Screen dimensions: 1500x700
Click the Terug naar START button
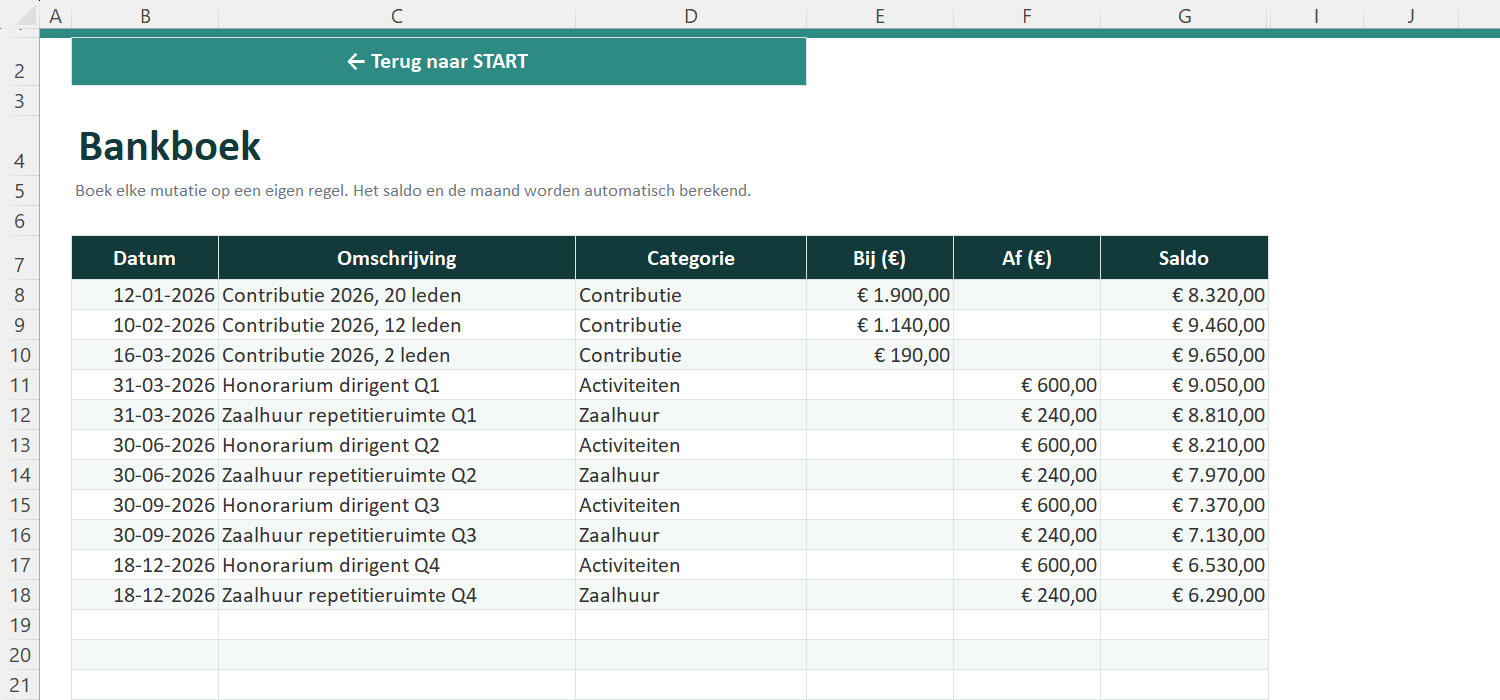coord(439,61)
